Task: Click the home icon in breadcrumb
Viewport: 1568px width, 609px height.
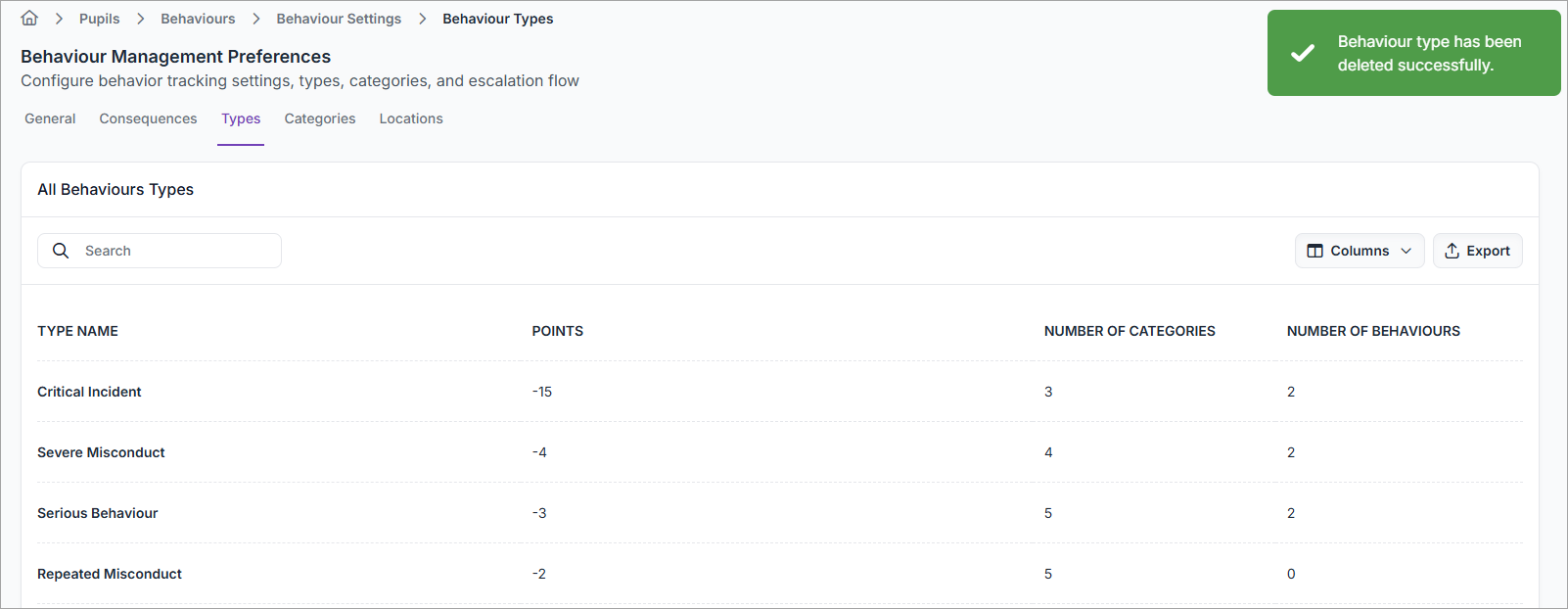Action: pyautogui.click(x=29, y=18)
